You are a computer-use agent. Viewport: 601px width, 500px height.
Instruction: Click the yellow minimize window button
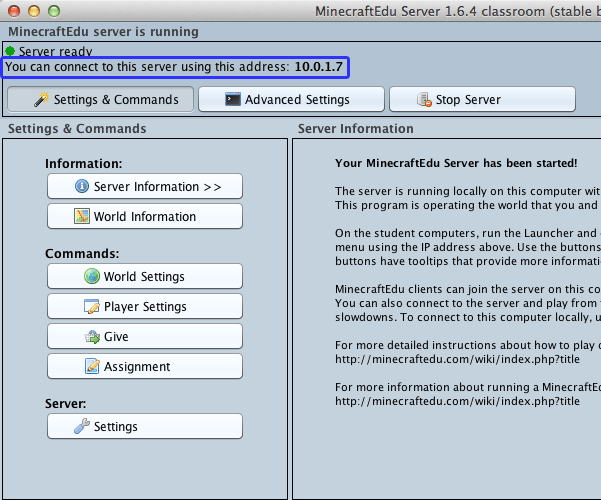34,11
